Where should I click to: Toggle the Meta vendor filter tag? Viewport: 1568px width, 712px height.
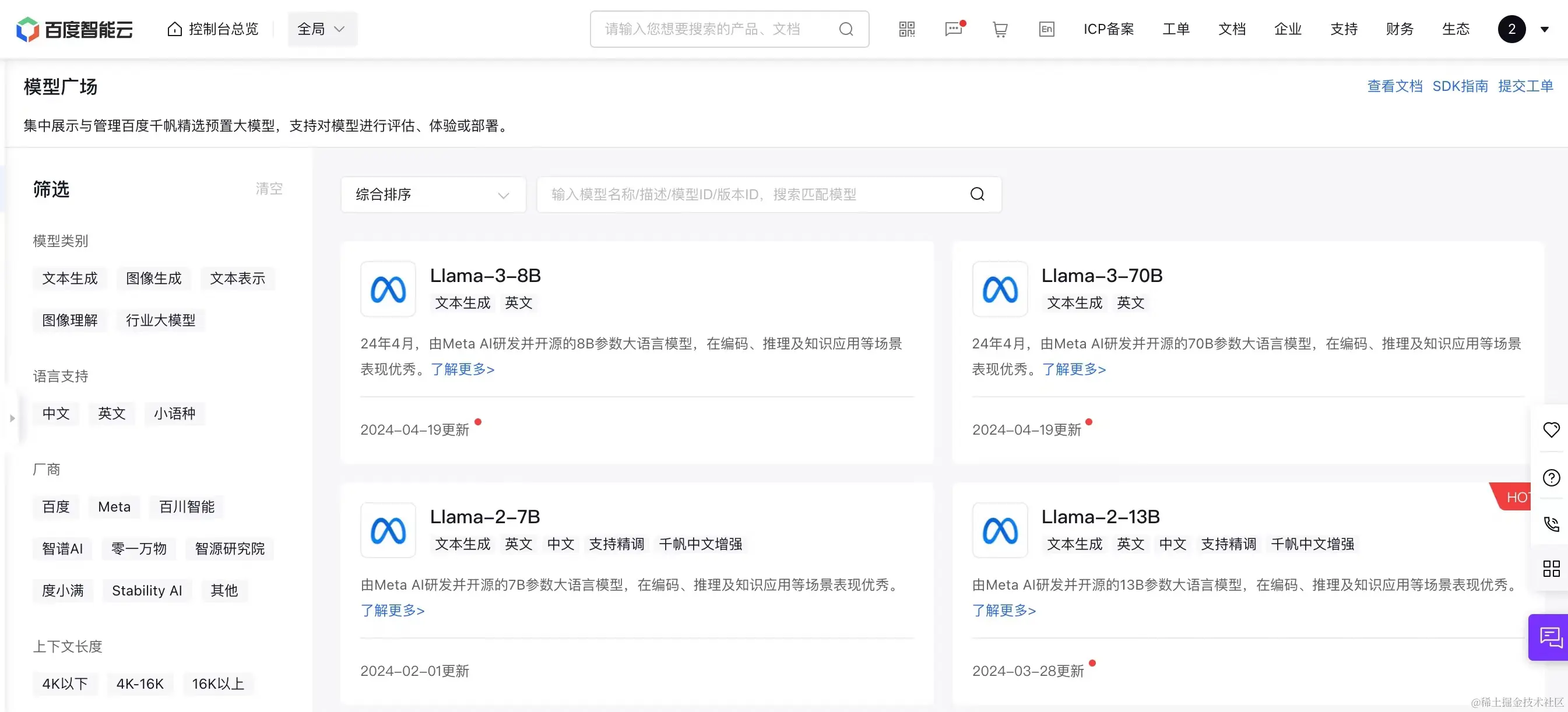pyautogui.click(x=114, y=507)
